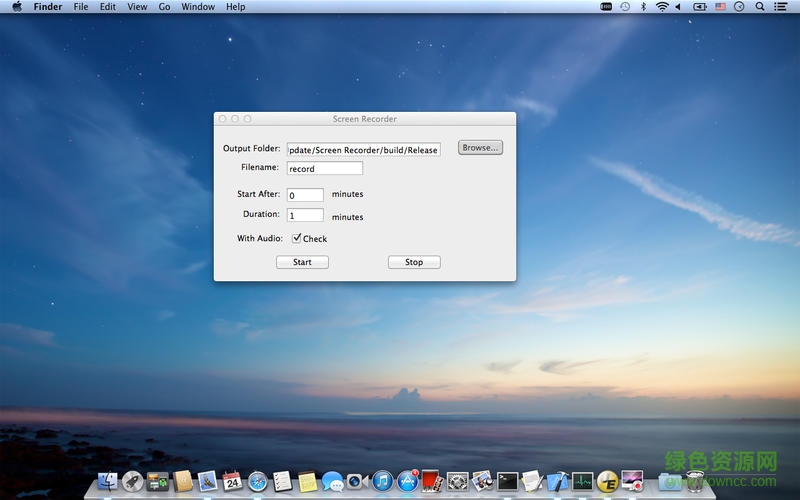Viewport: 800px width, 500px height.
Task: Open the File menu
Action: coord(81,7)
